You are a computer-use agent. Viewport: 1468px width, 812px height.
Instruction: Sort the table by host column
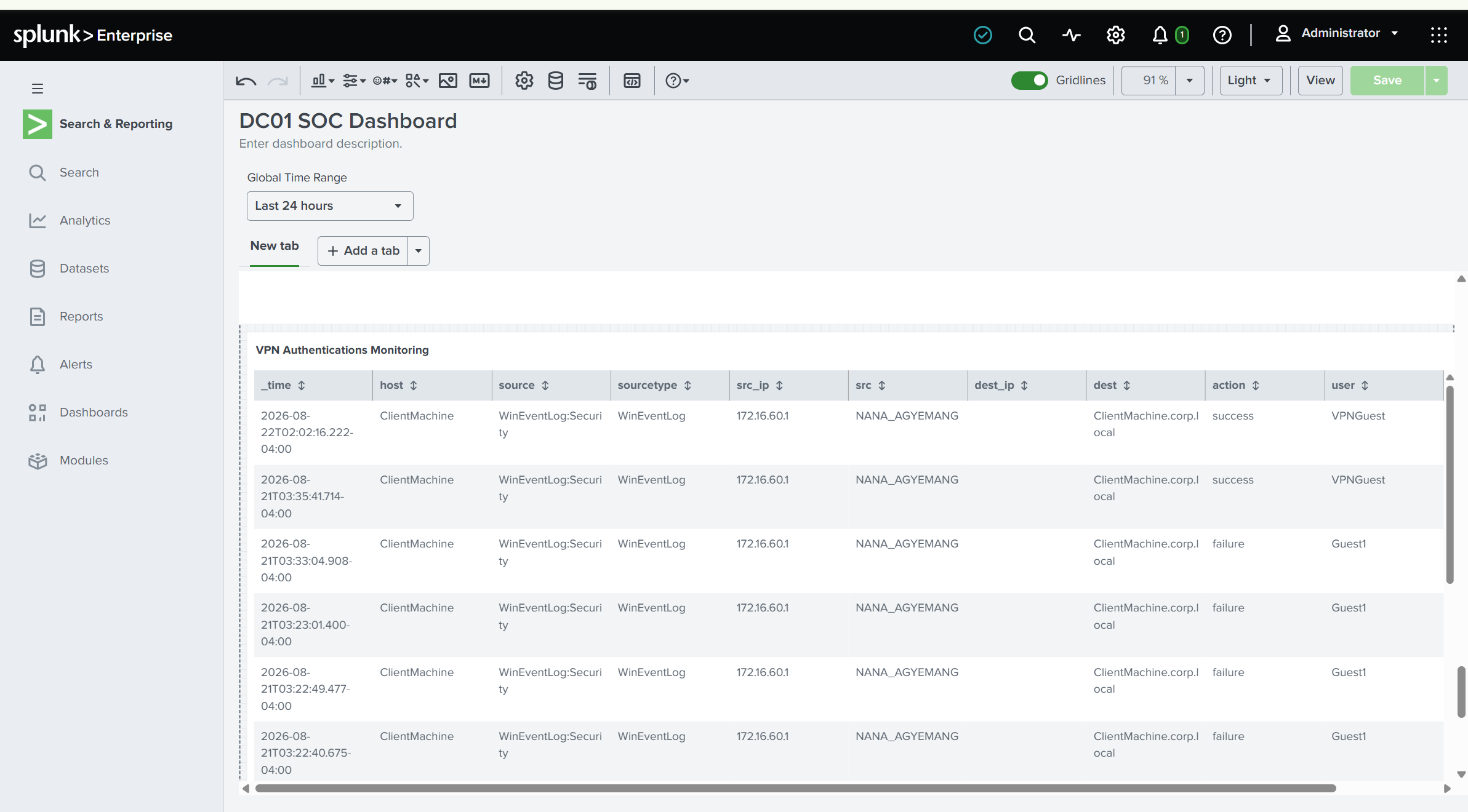[413, 385]
